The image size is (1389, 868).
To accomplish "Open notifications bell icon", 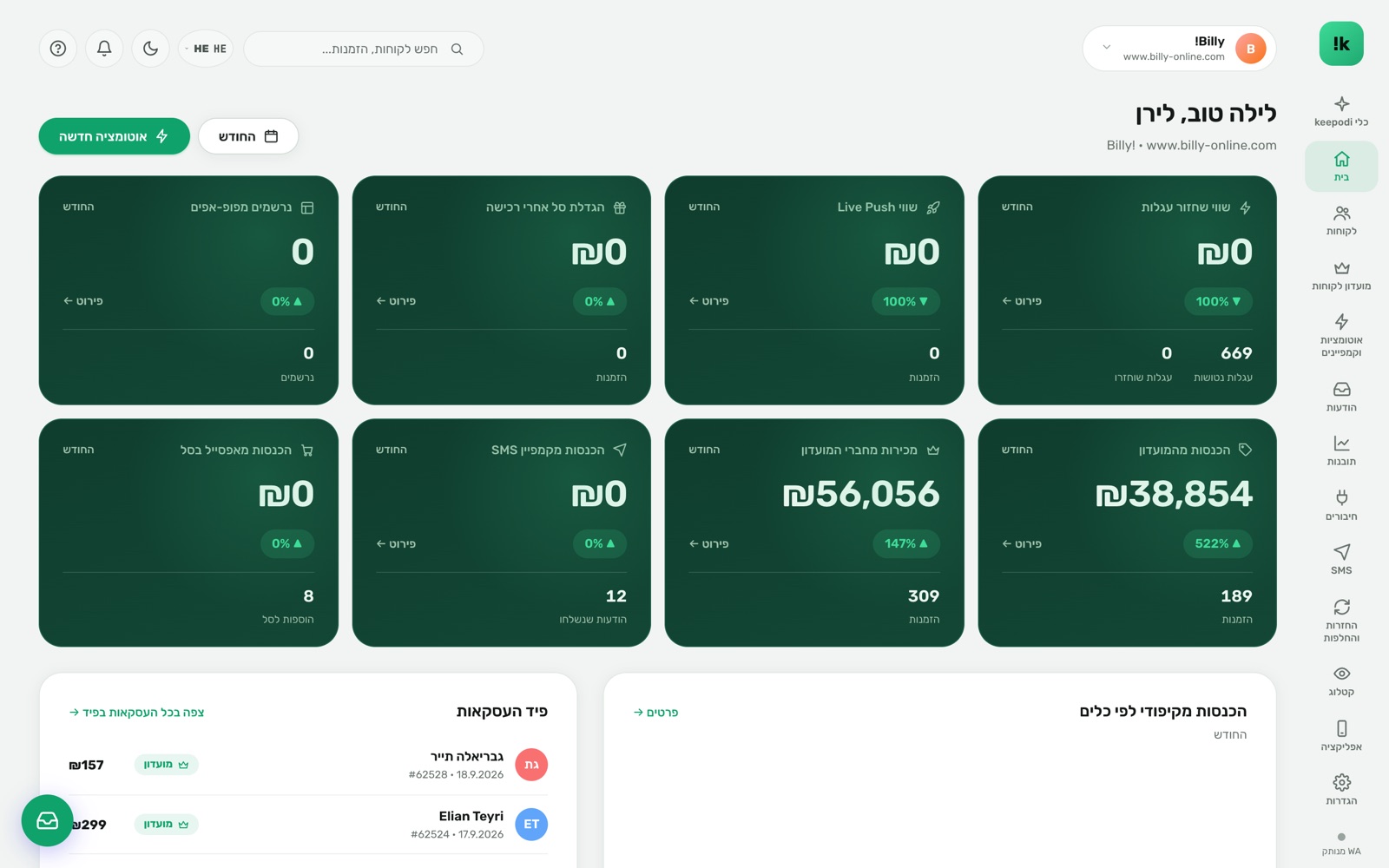I will coord(104,49).
